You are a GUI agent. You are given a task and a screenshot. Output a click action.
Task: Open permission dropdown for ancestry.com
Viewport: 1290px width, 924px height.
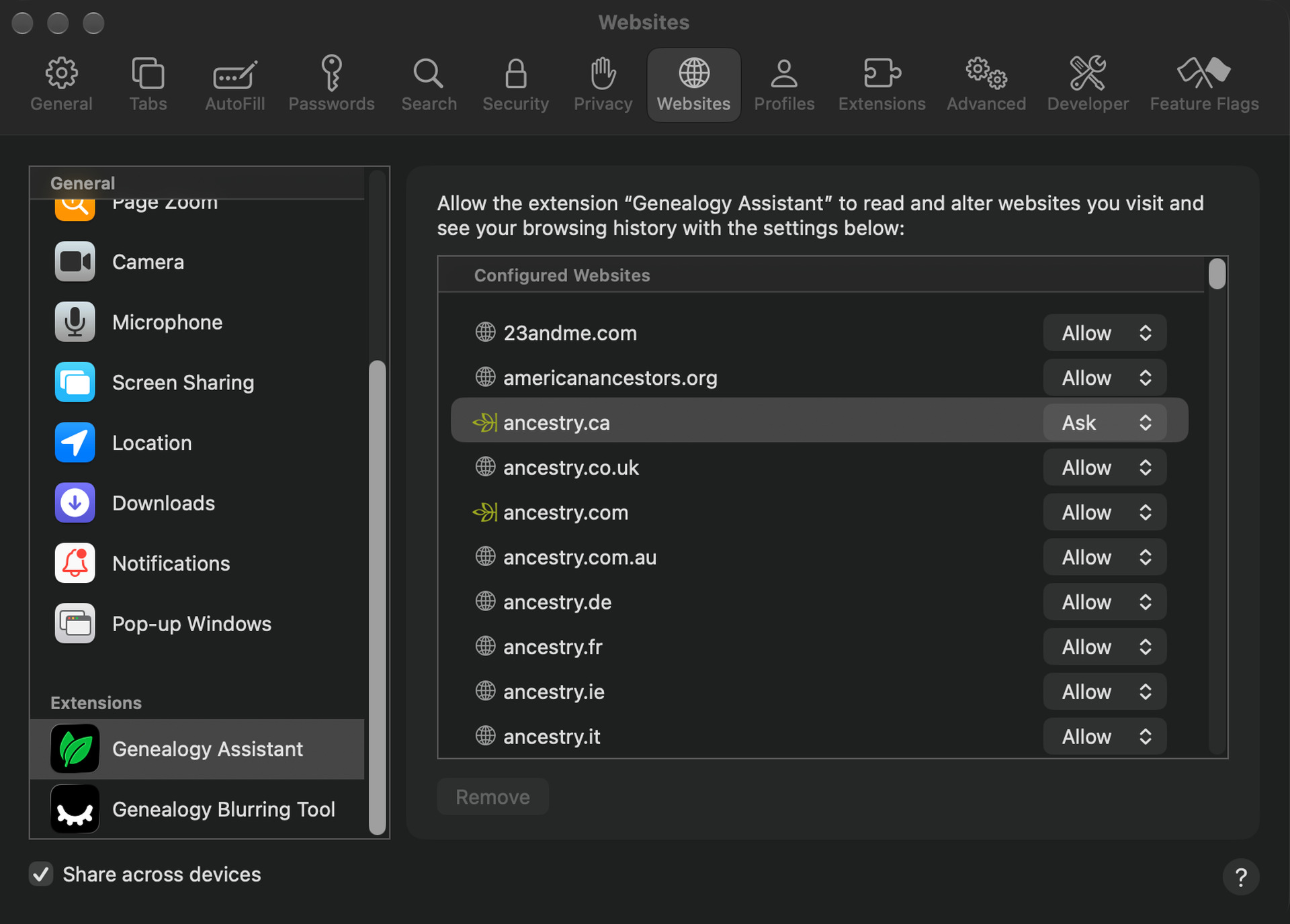(x=1105, y=512)
